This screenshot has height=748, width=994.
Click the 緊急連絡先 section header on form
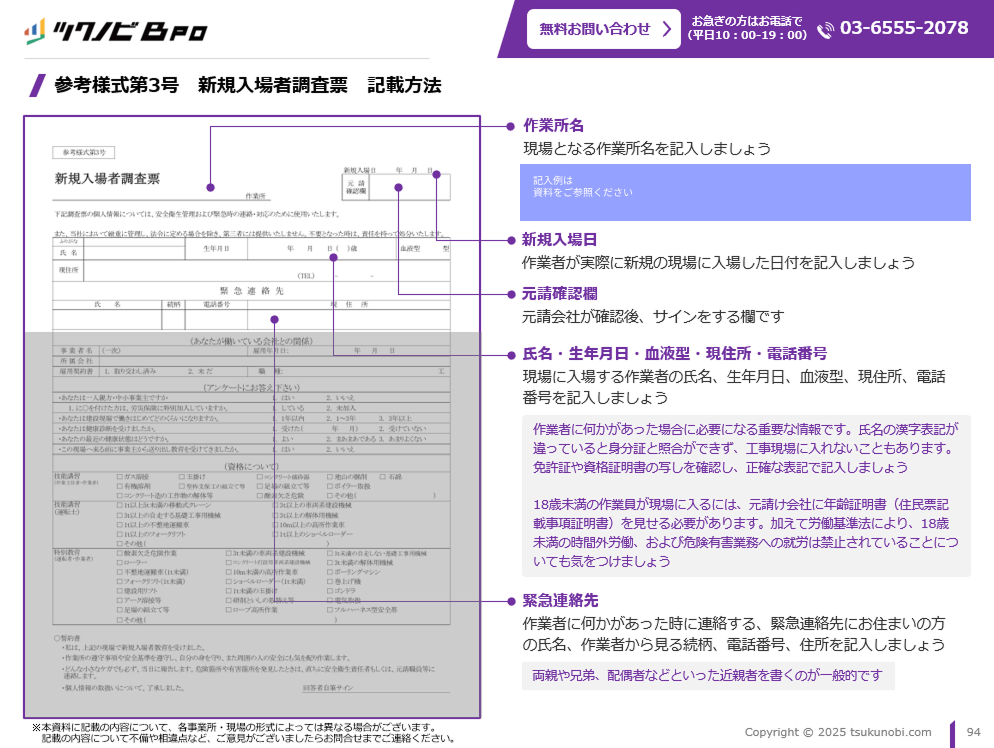coord(252,291)
